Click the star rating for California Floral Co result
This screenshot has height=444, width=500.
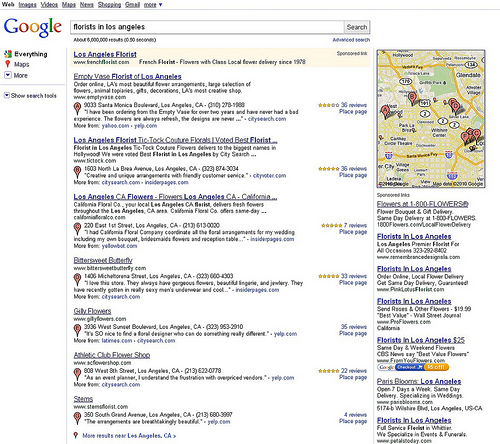(332, 225)
